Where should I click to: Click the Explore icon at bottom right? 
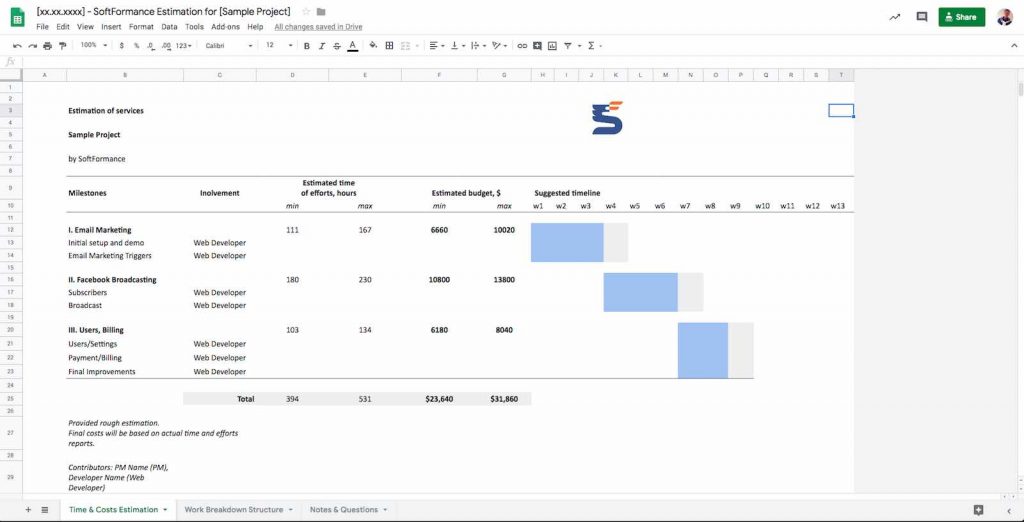point(978,510)
